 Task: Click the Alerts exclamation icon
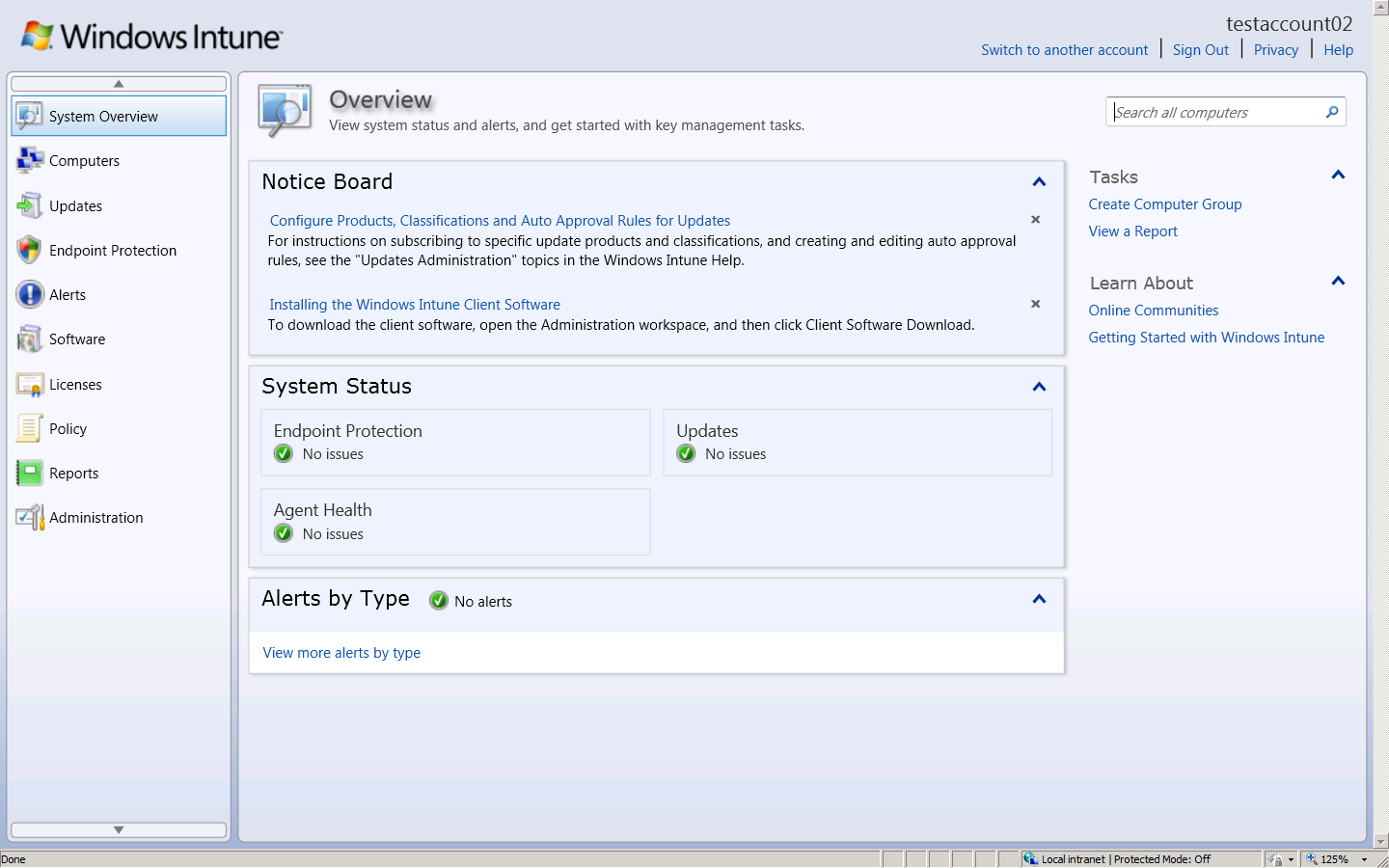[x=30, y=294]
